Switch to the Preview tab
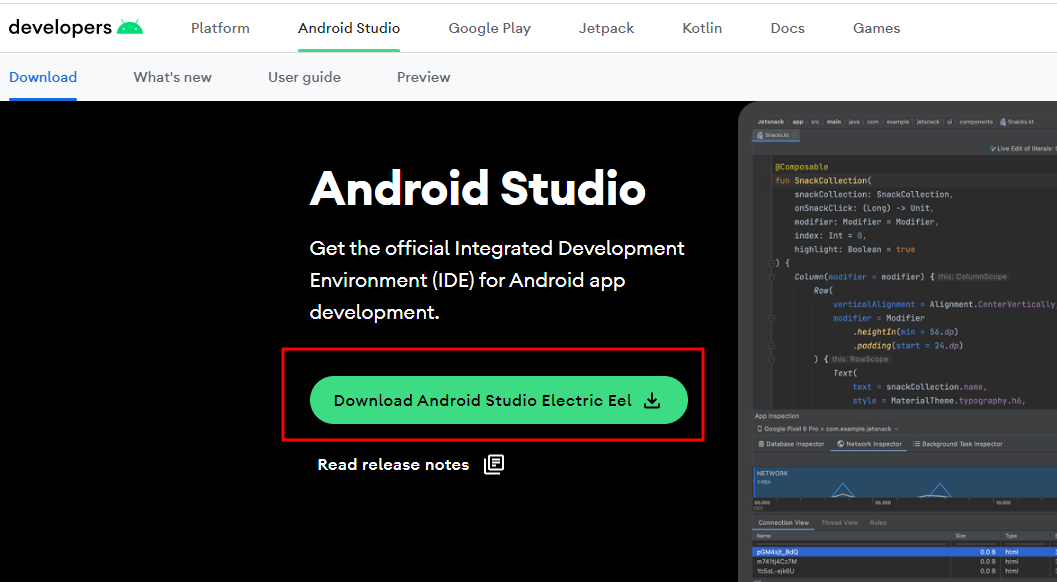The height and width of the screenshot is (582, 1057). (x=423, y=77)
